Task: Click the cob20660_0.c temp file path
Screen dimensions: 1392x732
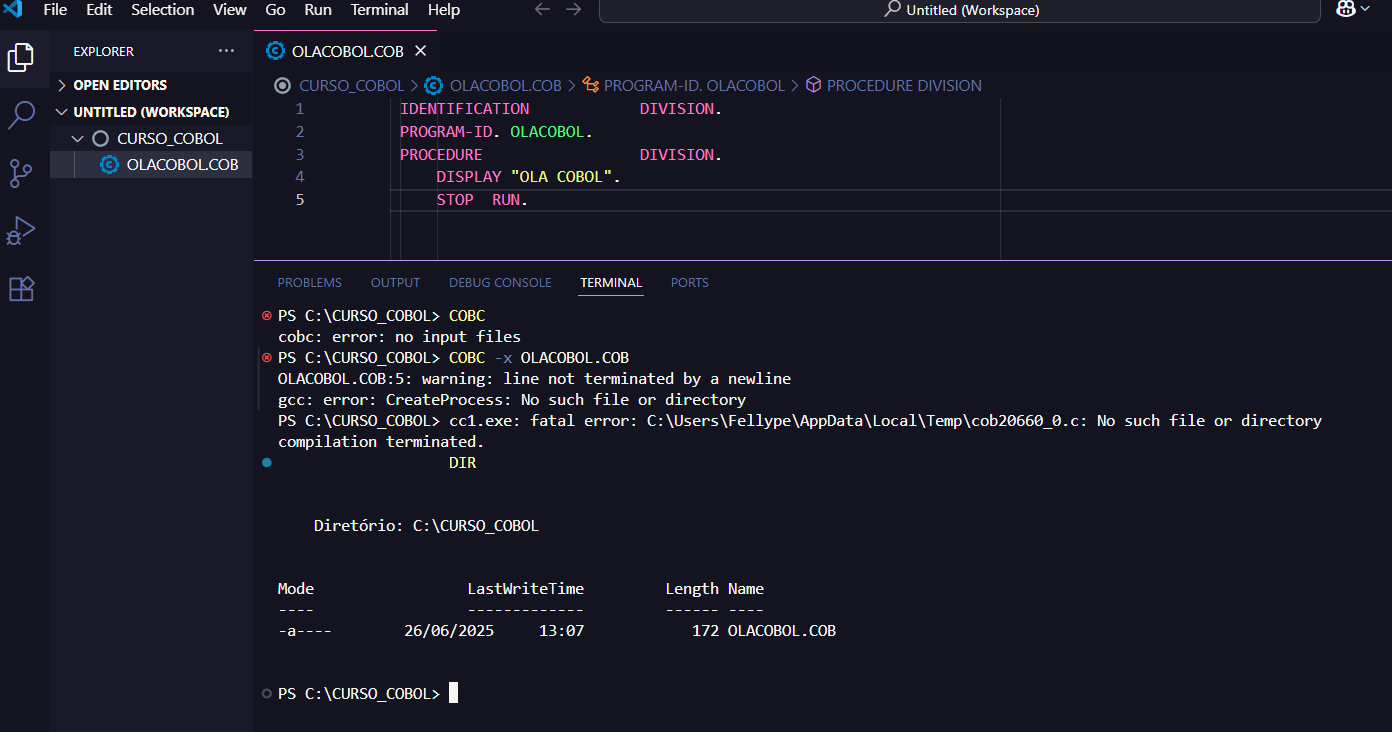Action: tap(866, 421)
